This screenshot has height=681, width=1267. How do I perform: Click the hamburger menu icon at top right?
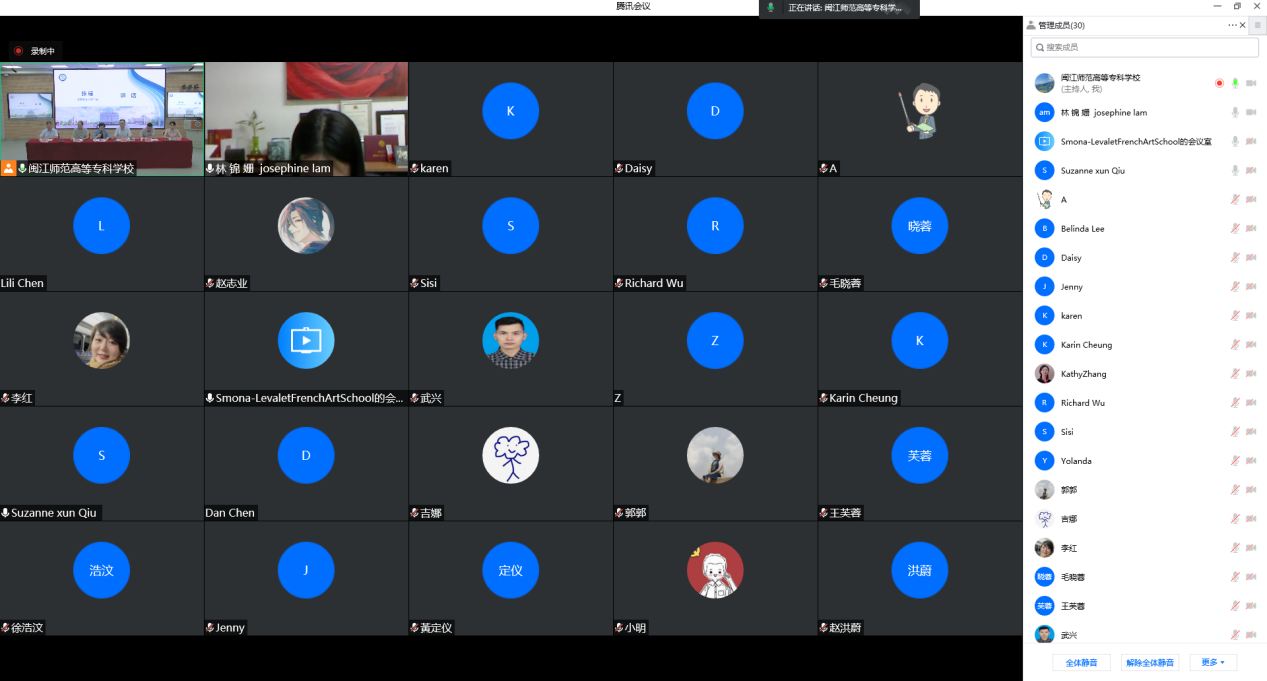click(x=1257, y=25)
